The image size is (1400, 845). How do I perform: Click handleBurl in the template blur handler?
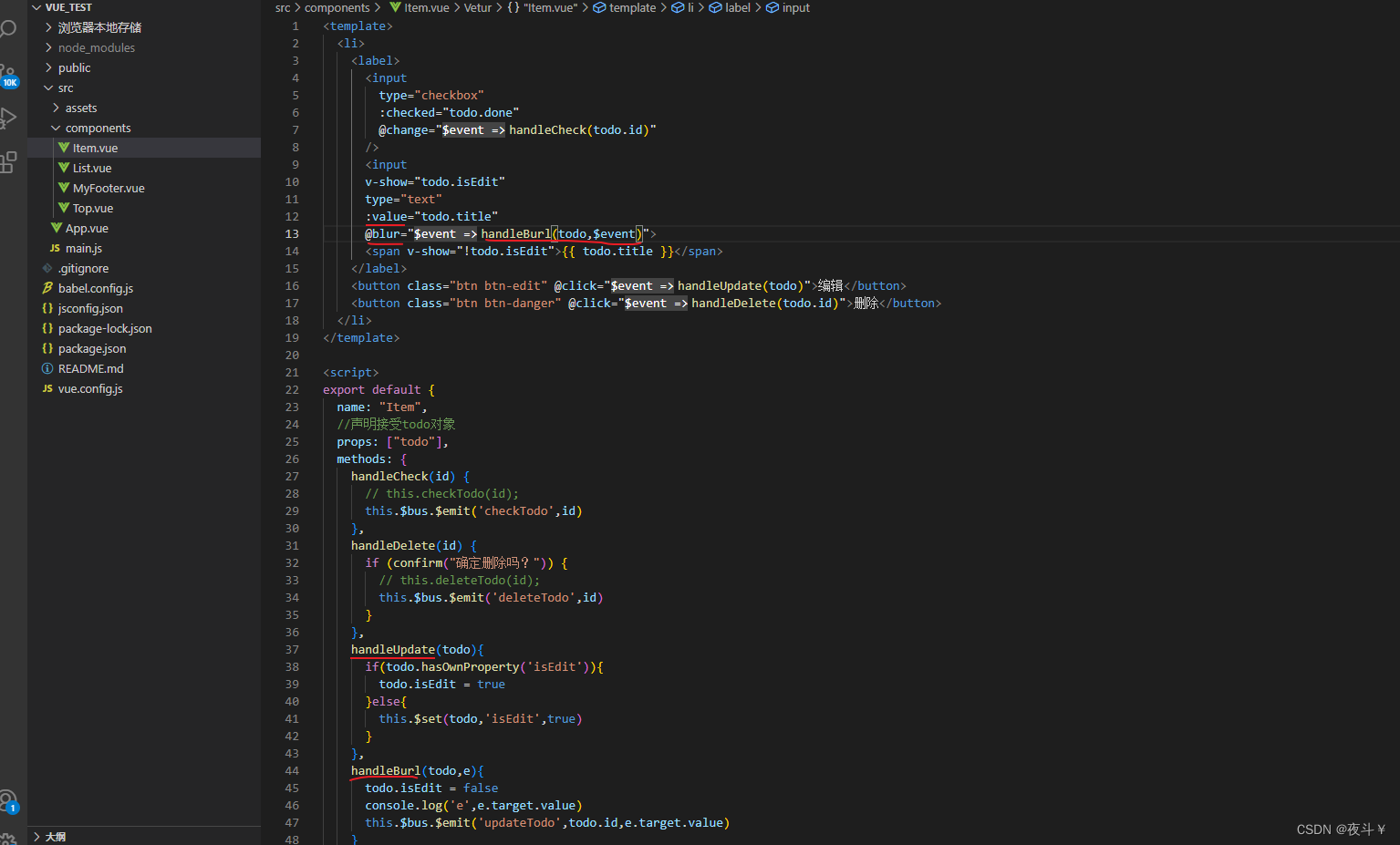coord(515,233)
